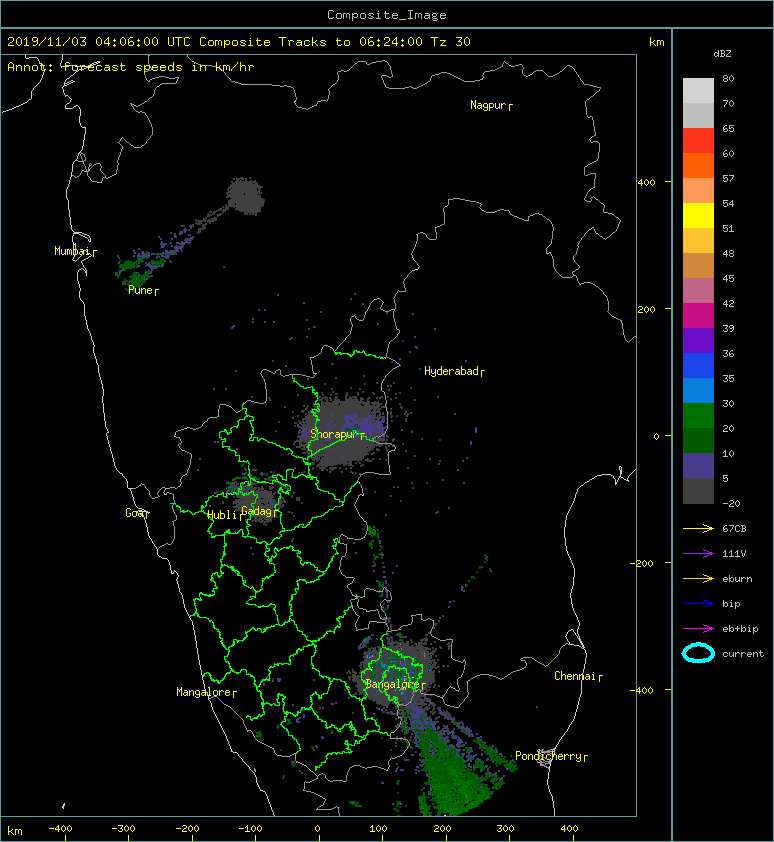Click the magenta eb+bip arrow legend icon
774x842 pixels.
(698, 629)
